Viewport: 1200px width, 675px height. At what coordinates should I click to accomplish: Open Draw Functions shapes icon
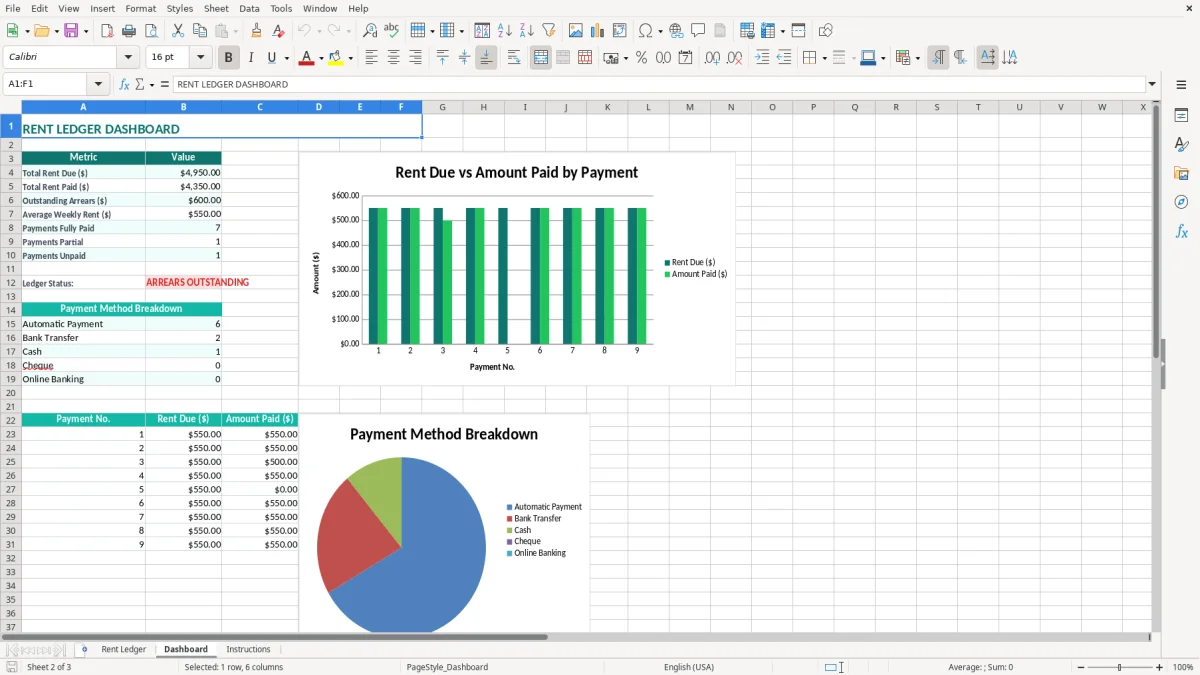826,31
